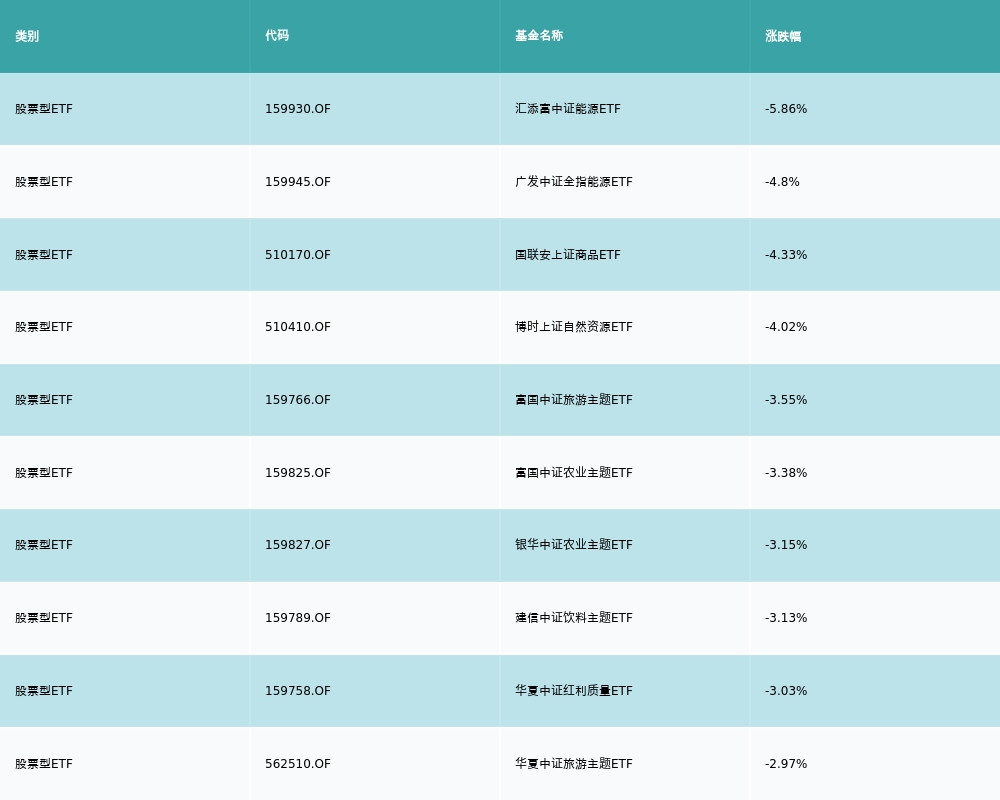
Task: Click fund name 银华中证农业主题ETF
Action: click(x=574, y=545)
